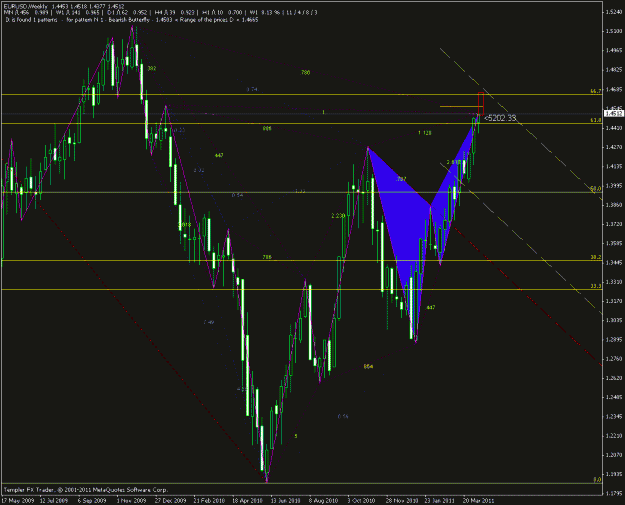Click the 38.2 Fibonacci level label

(596, 257)
